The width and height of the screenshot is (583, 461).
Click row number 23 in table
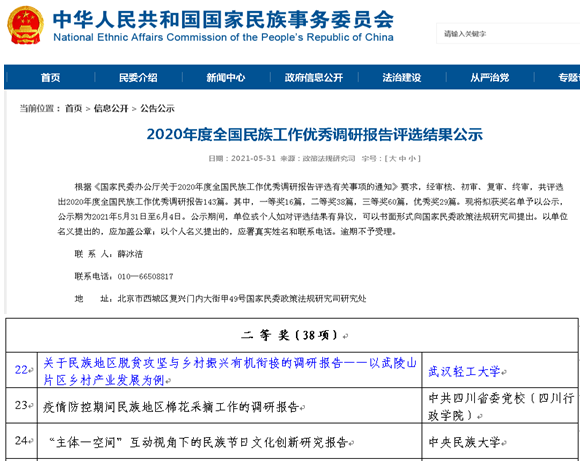[x=22, y=405]
